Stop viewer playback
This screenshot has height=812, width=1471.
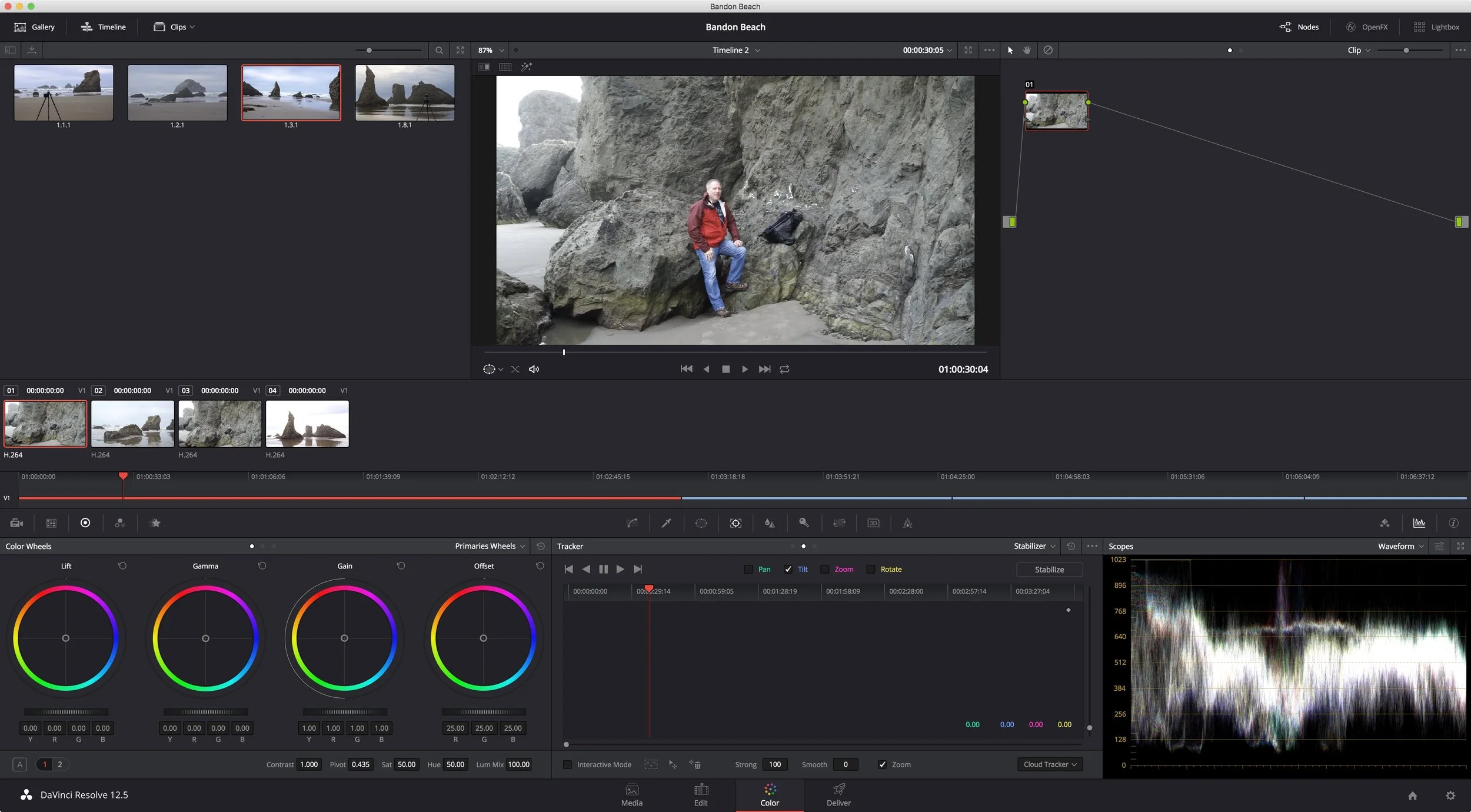725,369
